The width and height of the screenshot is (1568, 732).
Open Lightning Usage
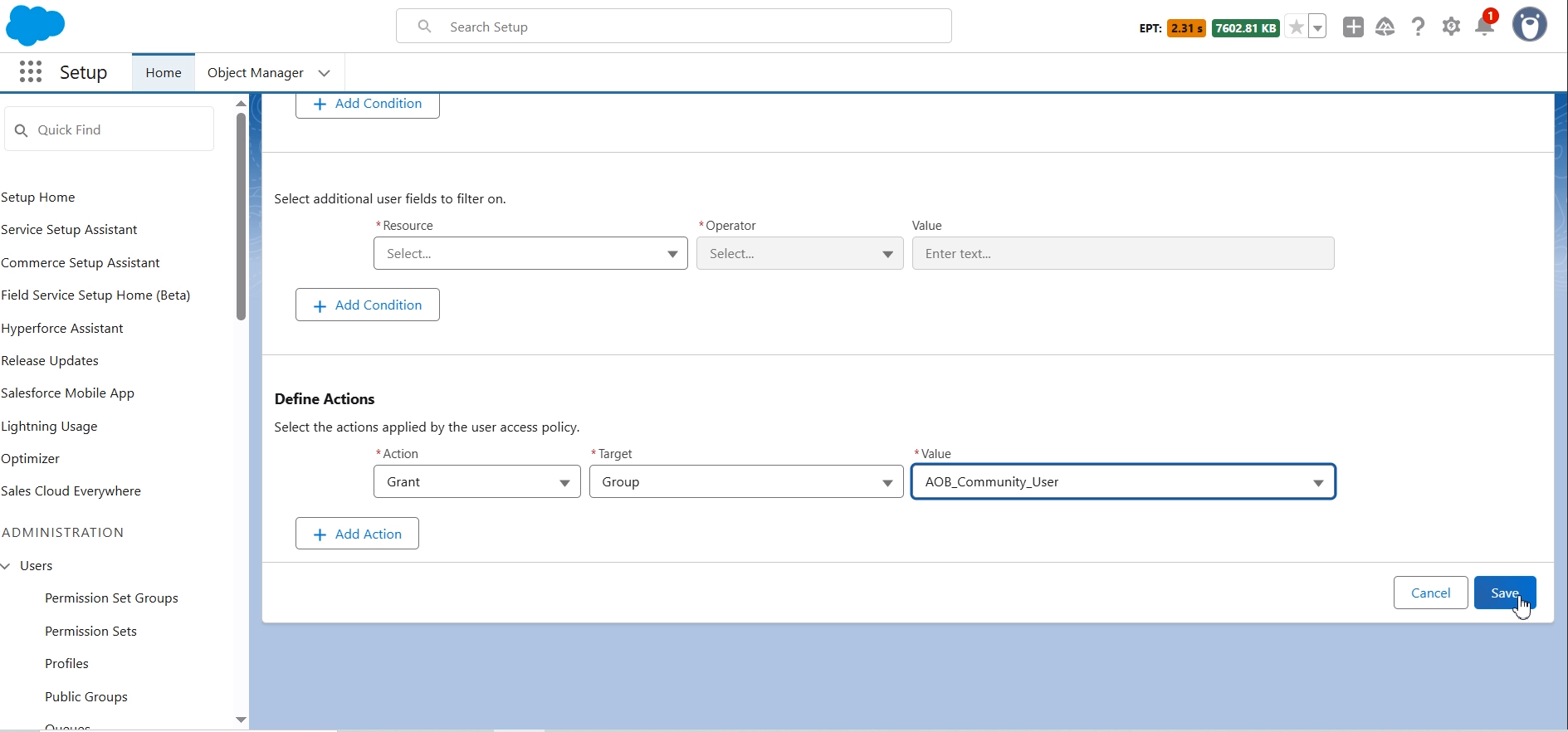point(49,427)
